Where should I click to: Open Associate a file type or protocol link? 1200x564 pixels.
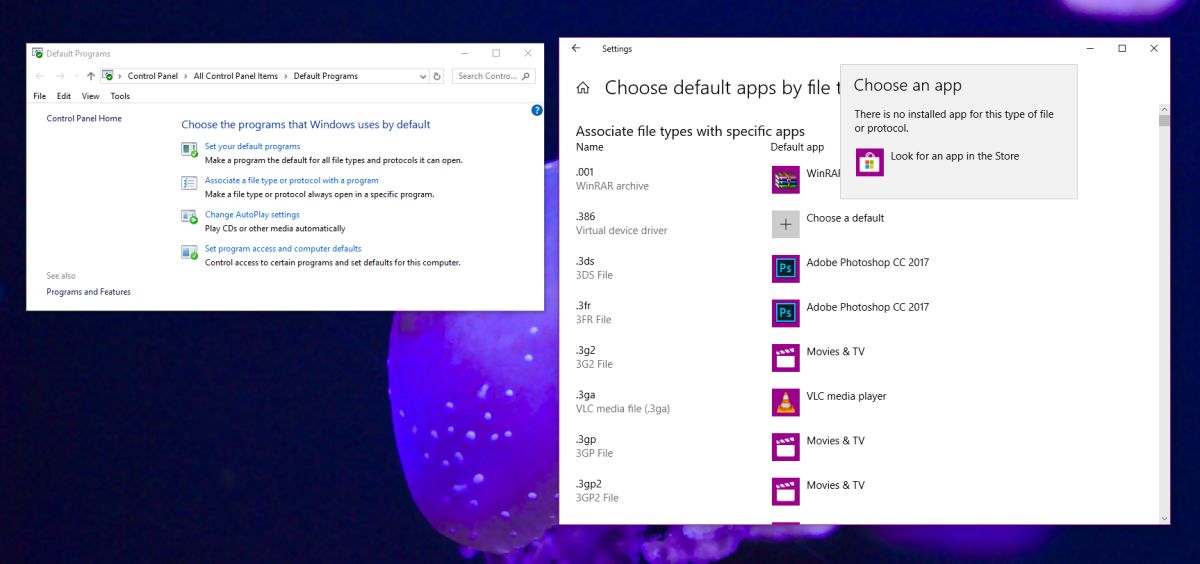click(x=292, y=181)
